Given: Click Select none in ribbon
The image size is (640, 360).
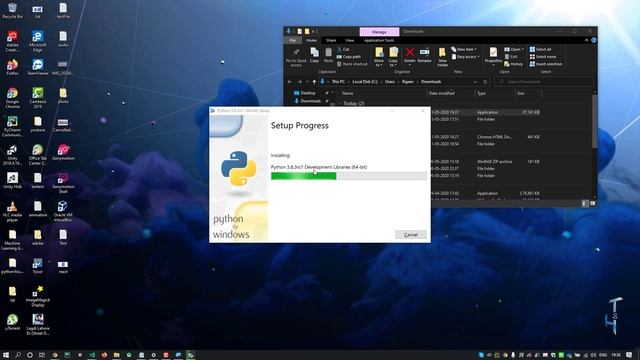Looking at the screenshot, I should pyautogui.click(x=542, y=57).
